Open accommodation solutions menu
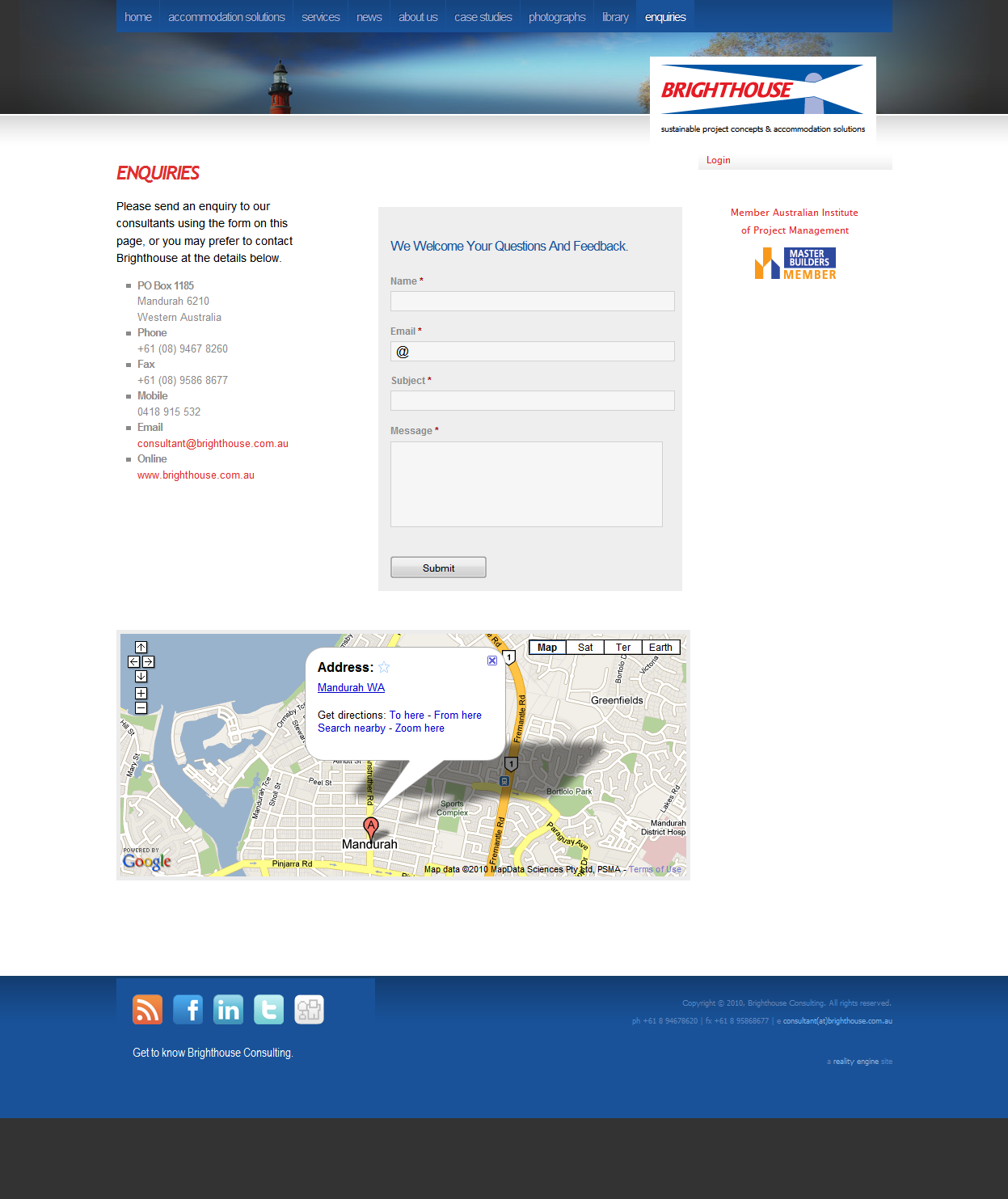Screen dimensions: 1008x1199 (x=226, y=17)
